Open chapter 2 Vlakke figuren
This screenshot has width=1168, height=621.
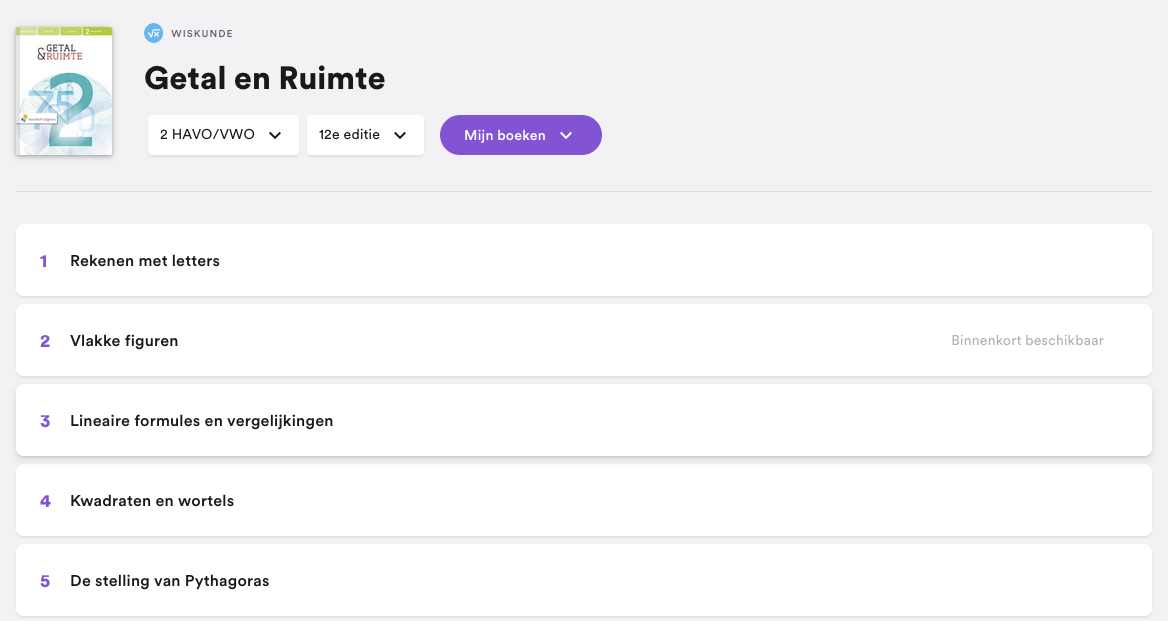click(584, 340)
